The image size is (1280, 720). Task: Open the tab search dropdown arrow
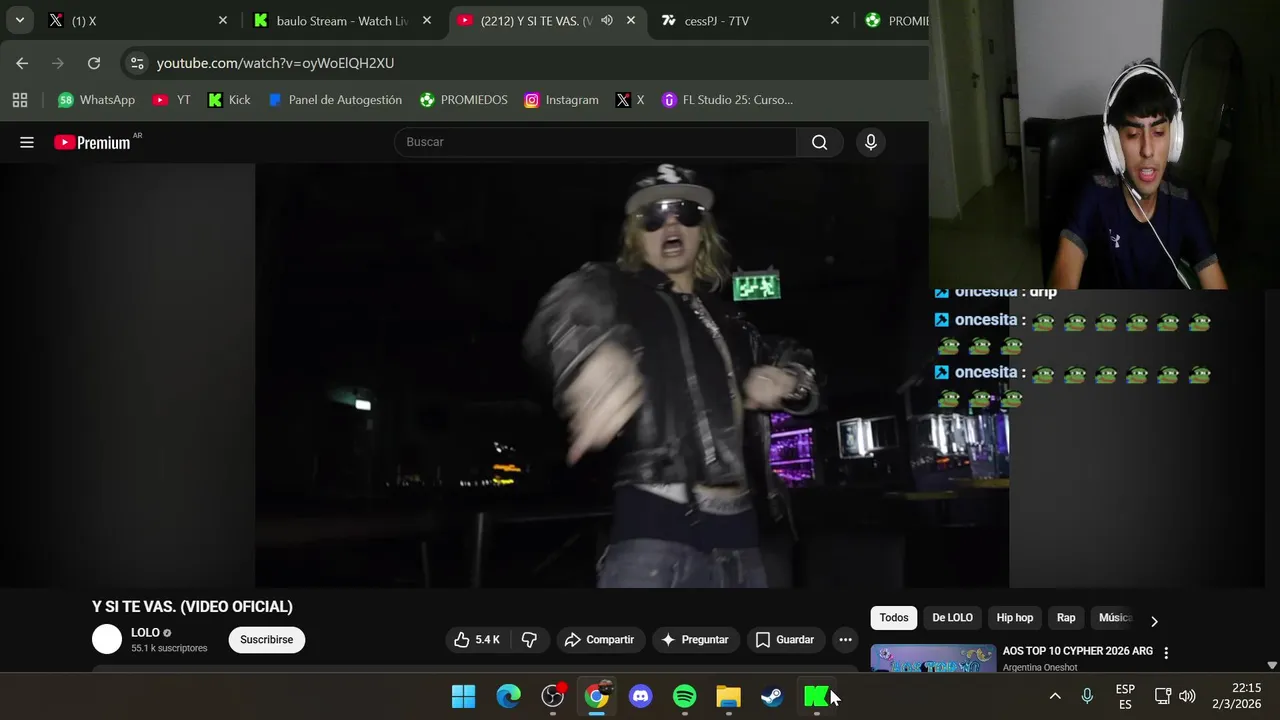coord(19,20)
